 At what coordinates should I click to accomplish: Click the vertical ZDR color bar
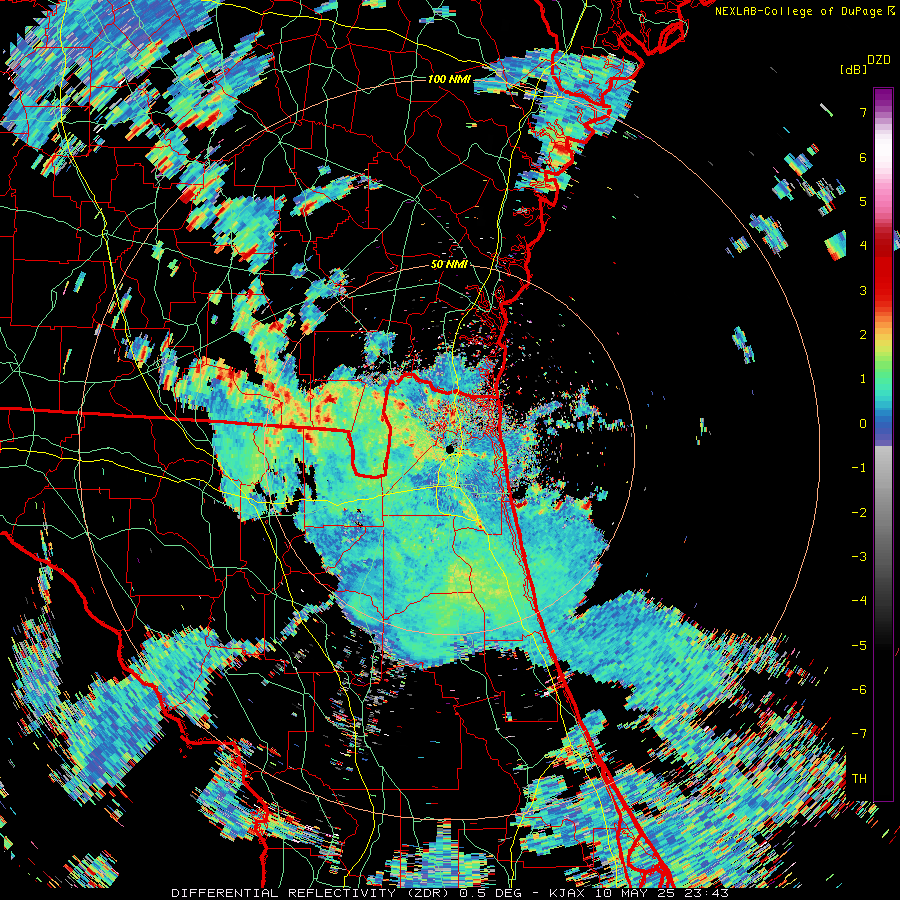pyautogui.click(x=883, y=445)
